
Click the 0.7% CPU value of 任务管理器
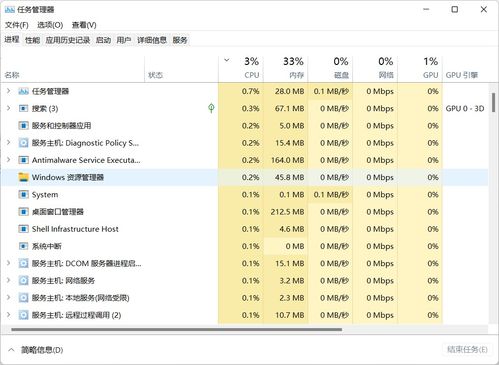click(251, 91)
